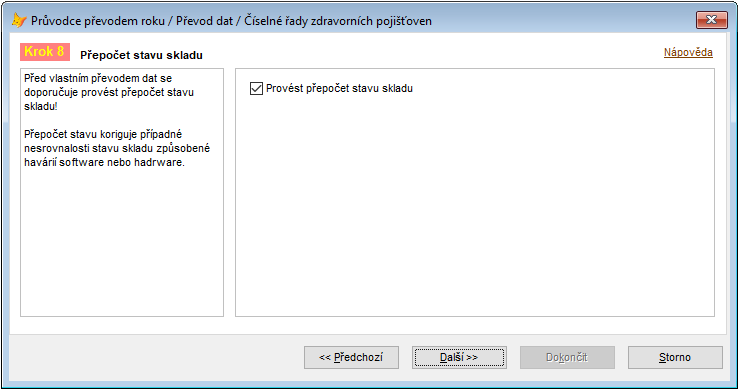Click the "Provést přepočet stavu skladu" label text

339,89
